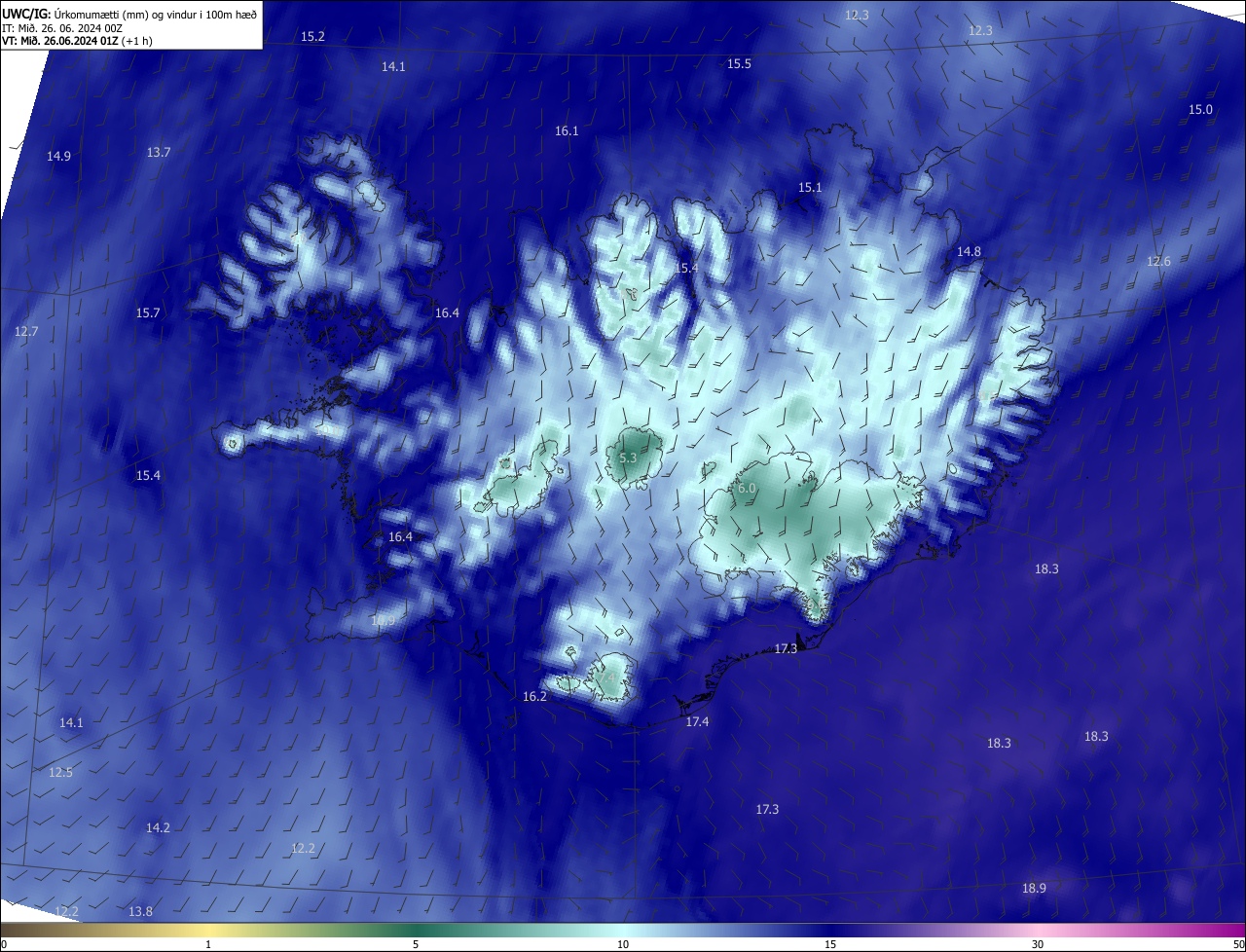Click the color scale tick labeled 10
This screenshot has width=1246, height=952.
(x=623, y=944)
